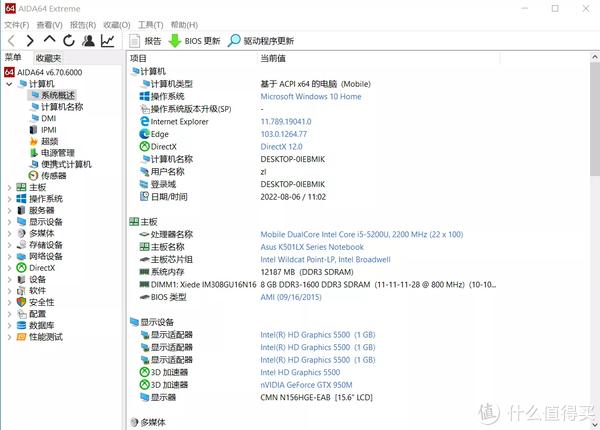600x430 pixels.
Task: Go up one level with the up arrow icon
Action: point(49,39)
